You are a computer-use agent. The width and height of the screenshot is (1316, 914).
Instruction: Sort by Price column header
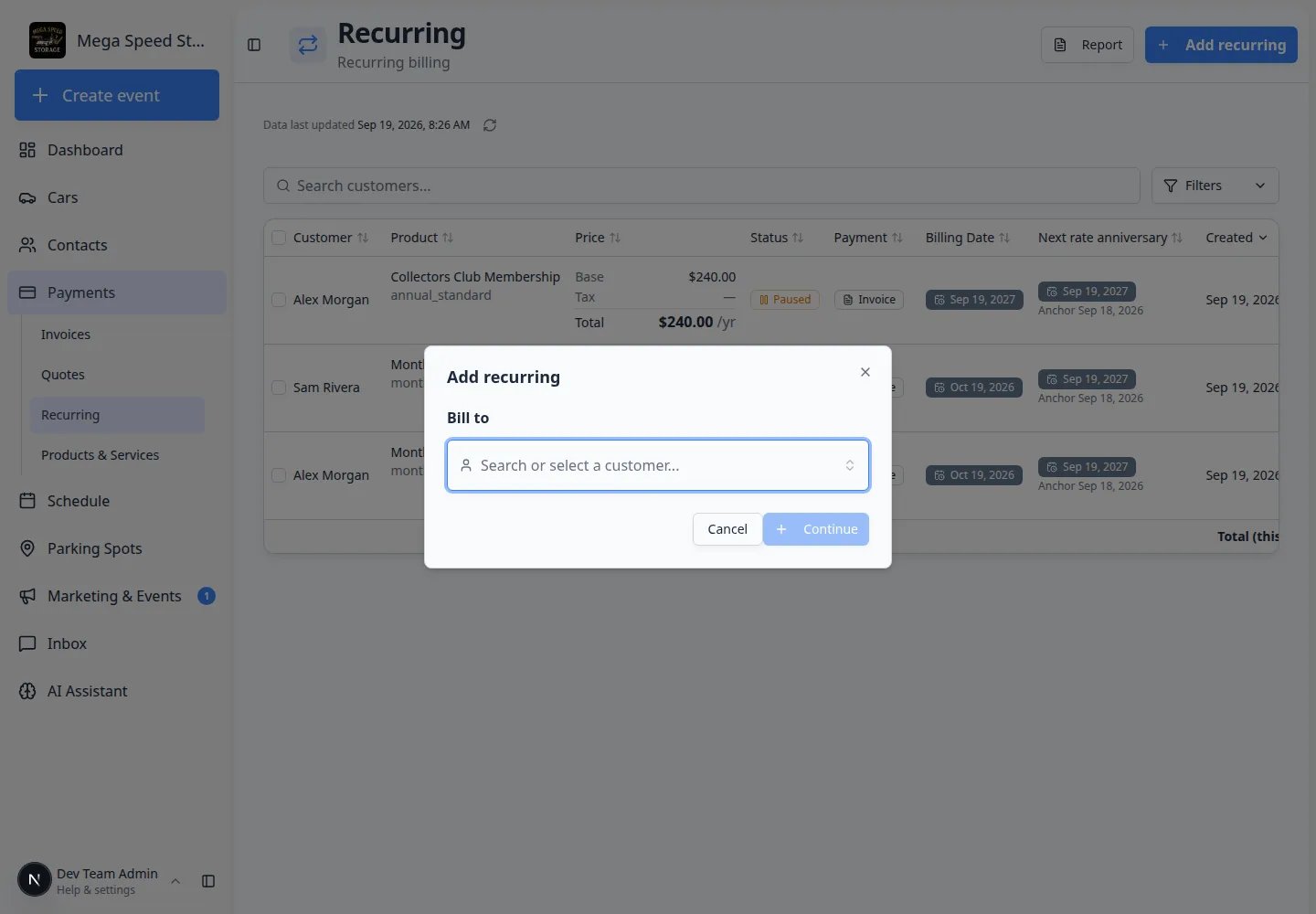point(598,238)
